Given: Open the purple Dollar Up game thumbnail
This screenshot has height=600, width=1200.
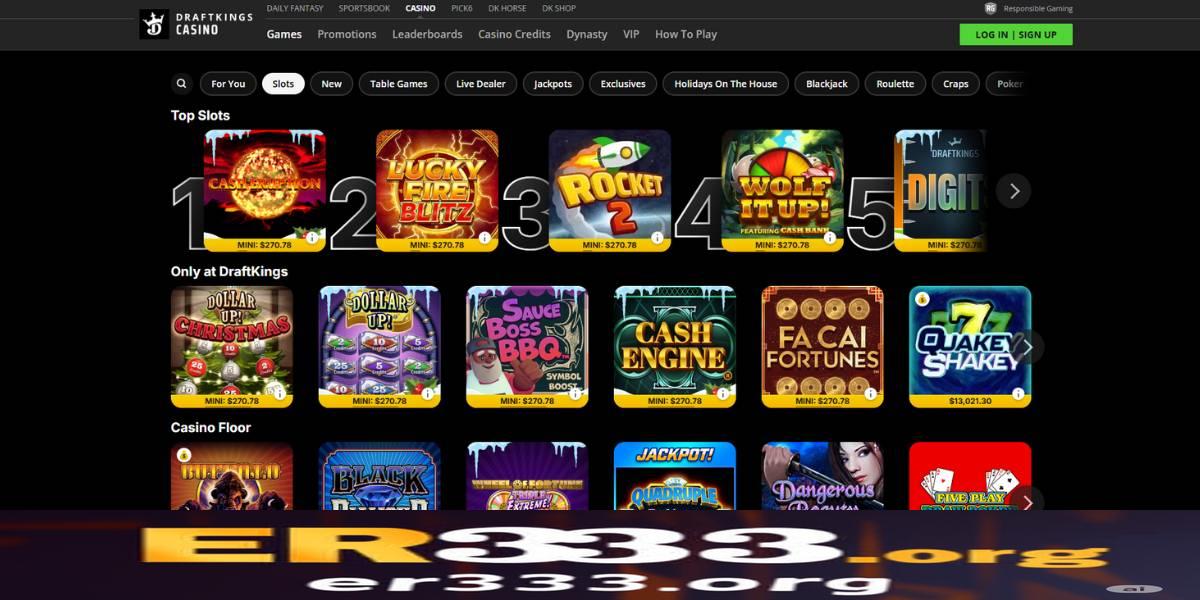Looking at the screenshot, I should coord(380,347).
